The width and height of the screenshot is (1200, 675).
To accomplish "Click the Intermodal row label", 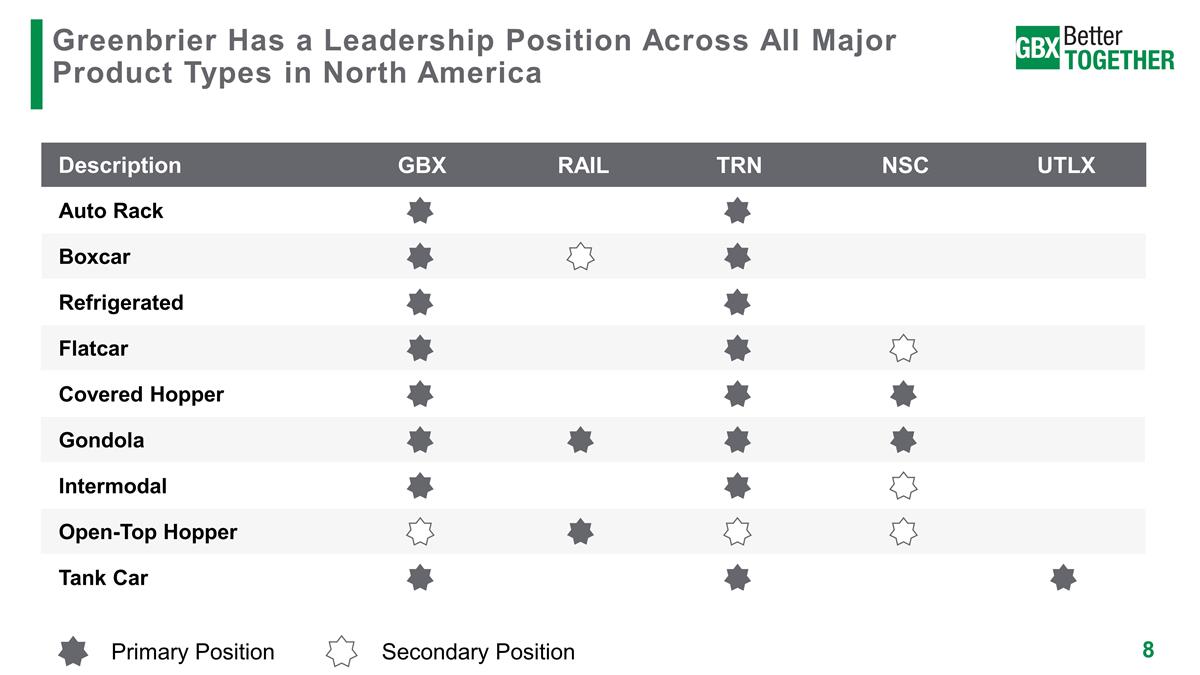I will coord(113,486).
